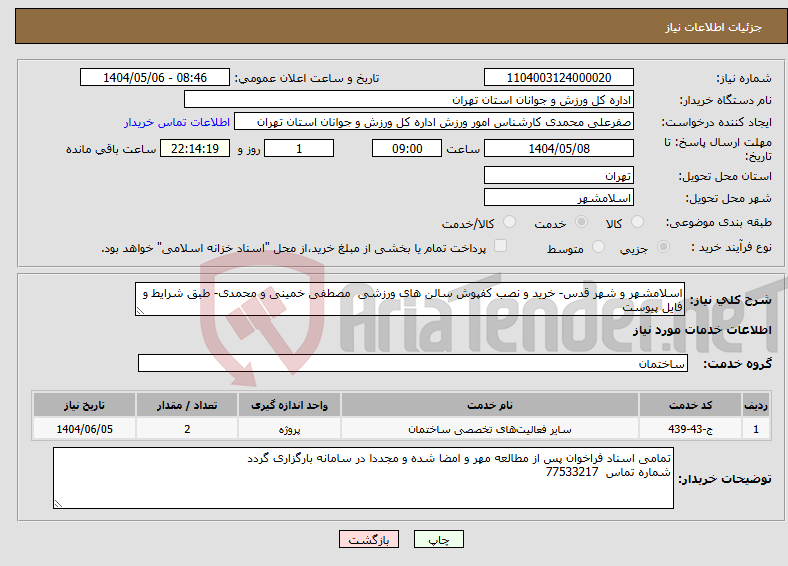Image resolution: width=788 pixels, height=566 pixels.
Task: Click the بازگشت (back) button
Action: [369, 539]
